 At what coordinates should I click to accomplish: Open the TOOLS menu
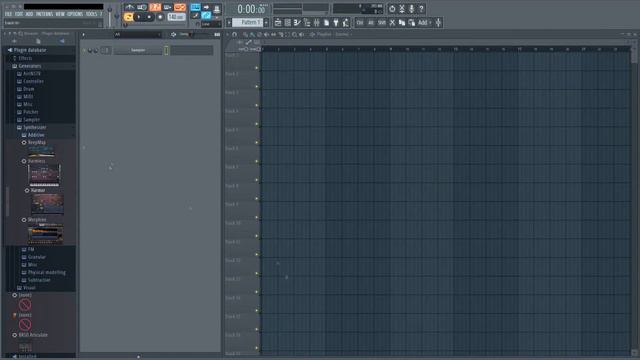(x=91, y=14)
